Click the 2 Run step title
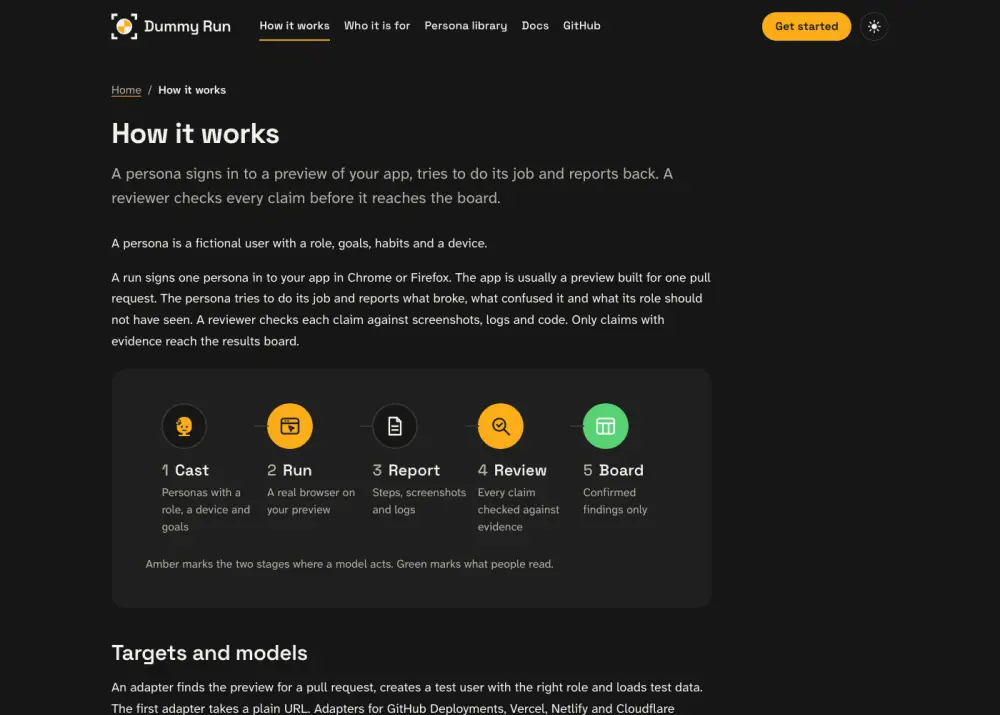1000x715 pixels. pos(290,470)
